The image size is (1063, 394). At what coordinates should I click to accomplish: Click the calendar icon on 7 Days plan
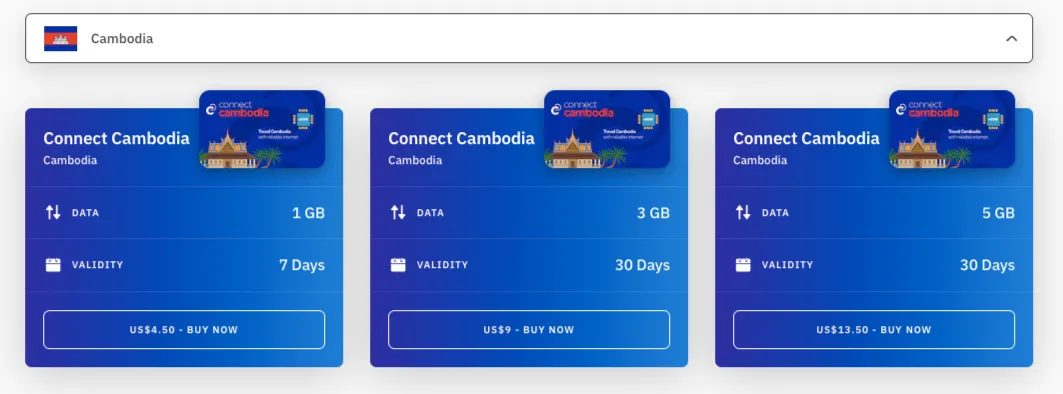(x=53, y=264)
